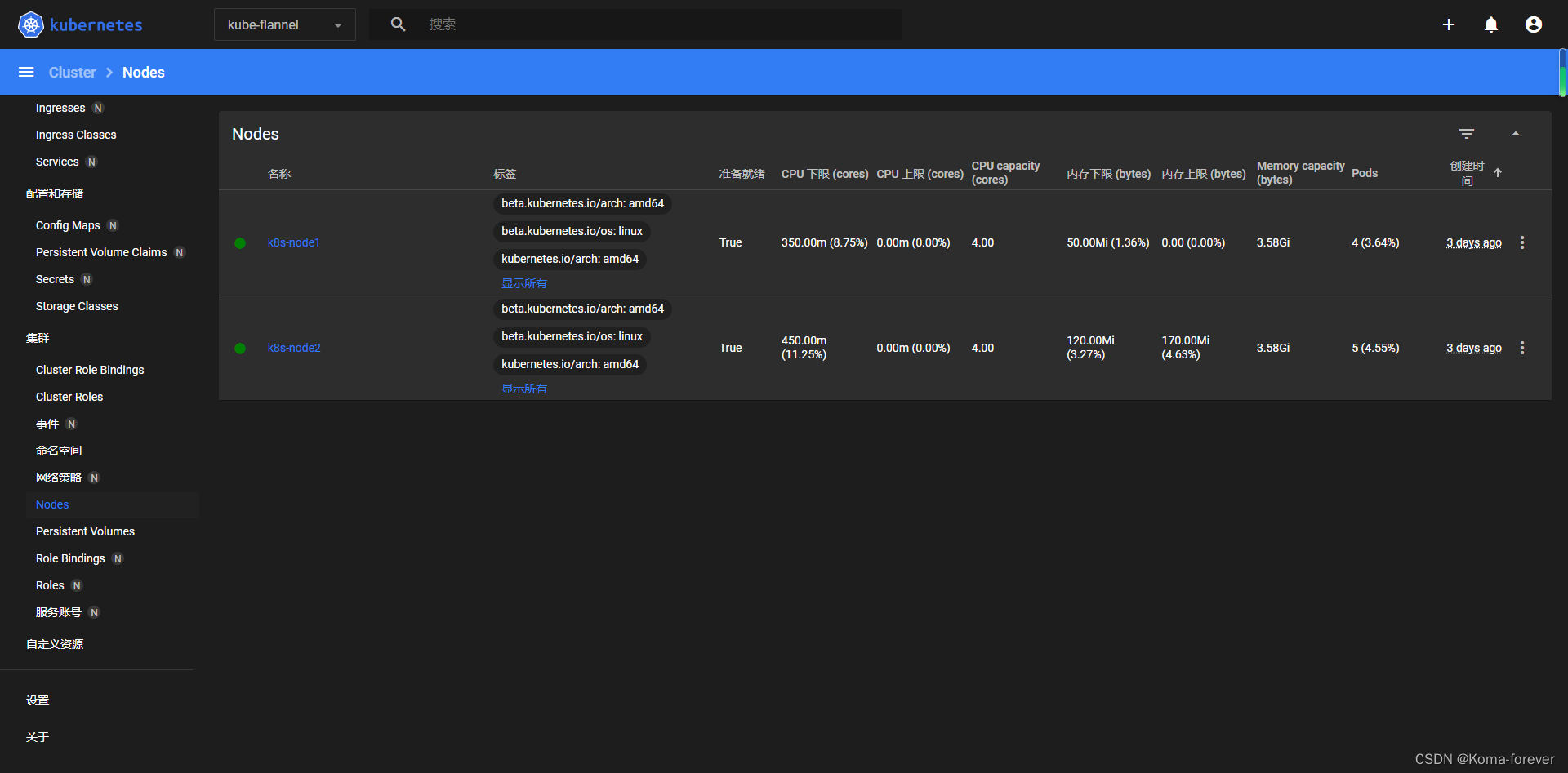This screenshot has width=1568, height=773.
Task: Focus the search input field
Action: point(661,24)
